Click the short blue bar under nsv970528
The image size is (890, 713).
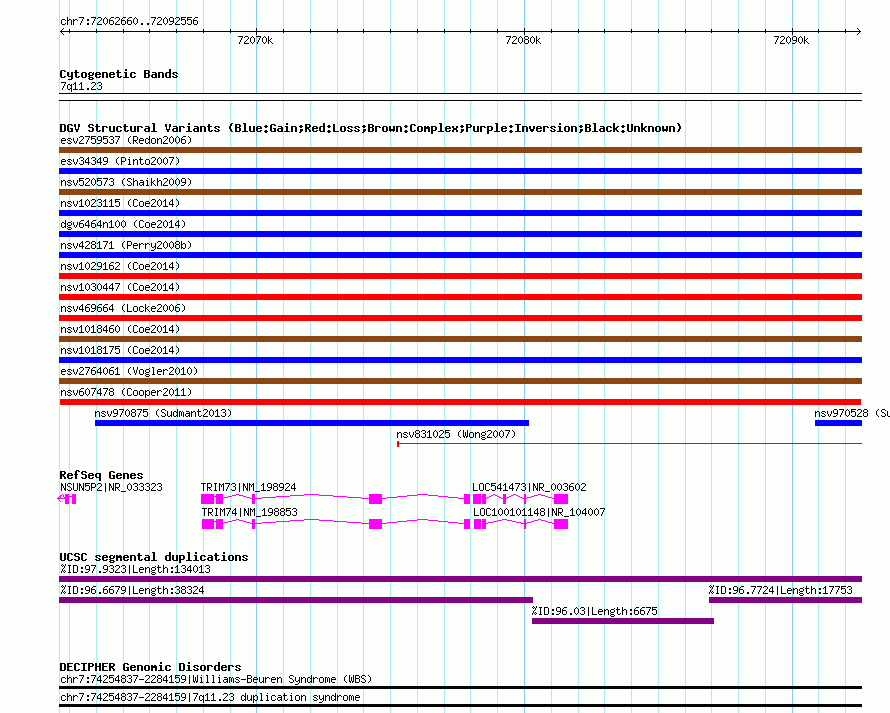click(838, 423)
